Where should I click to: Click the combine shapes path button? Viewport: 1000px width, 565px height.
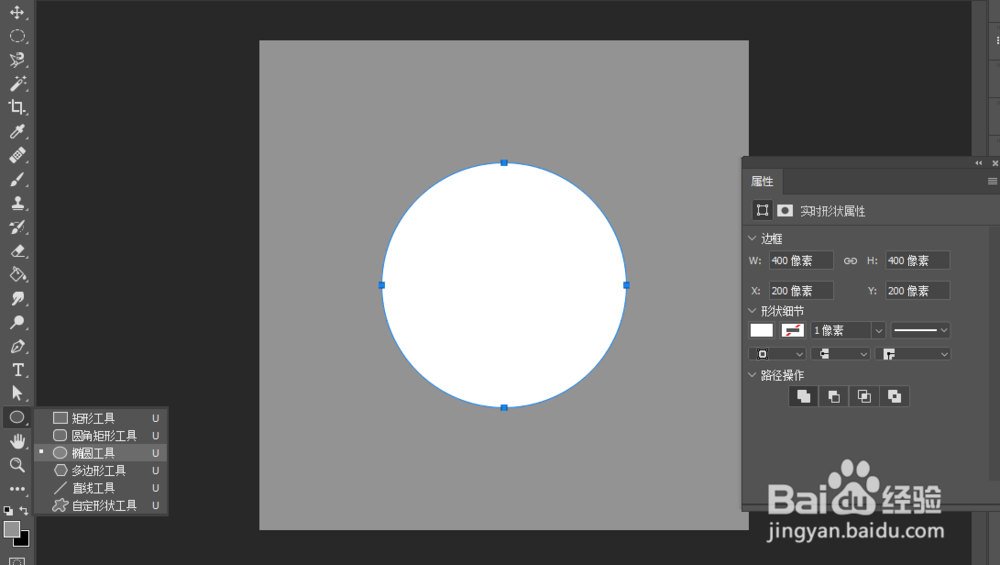point(804,397)
